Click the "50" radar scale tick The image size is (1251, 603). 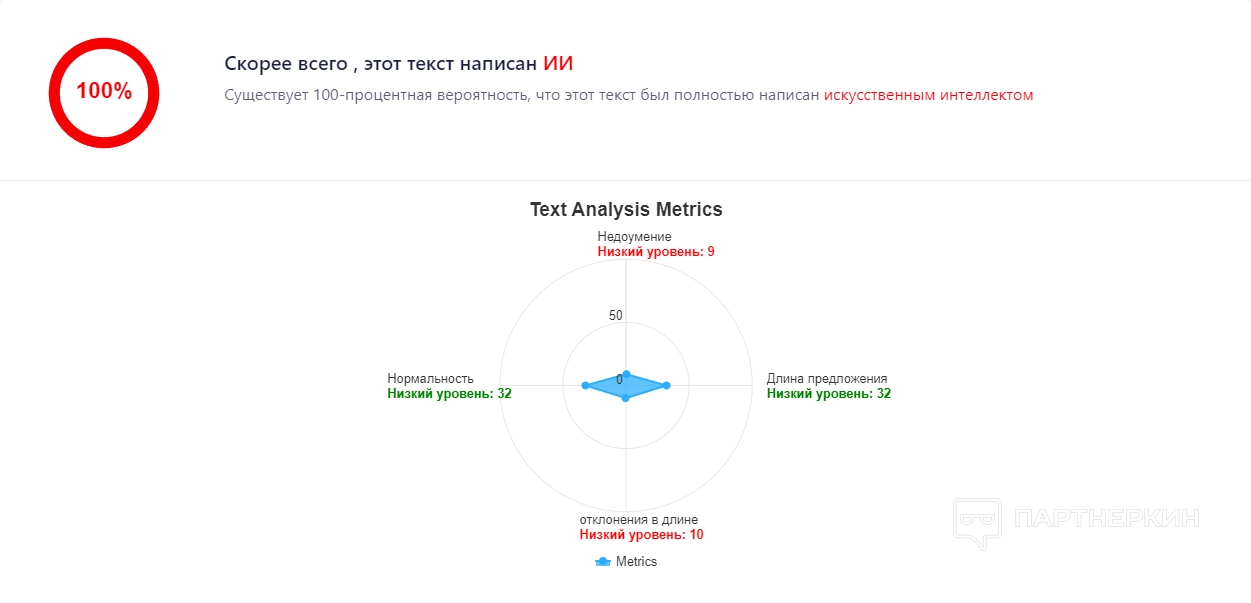[x=616, y=316]
